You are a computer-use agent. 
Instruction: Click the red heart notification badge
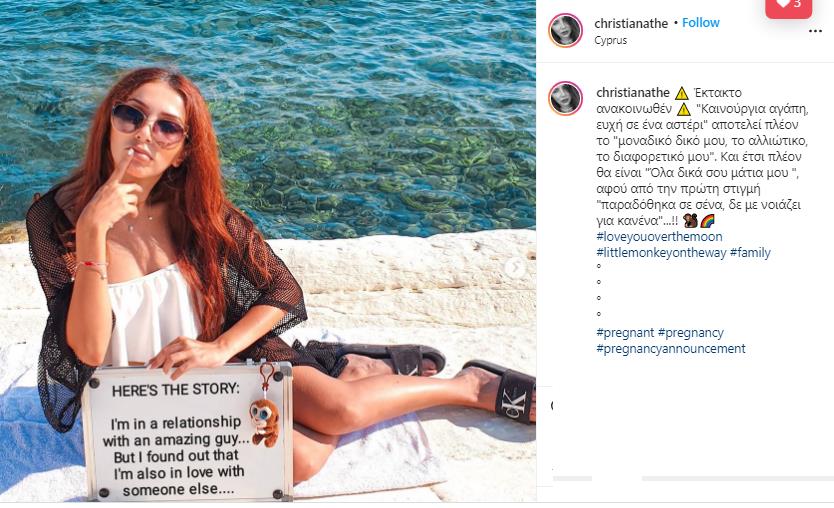788,7
